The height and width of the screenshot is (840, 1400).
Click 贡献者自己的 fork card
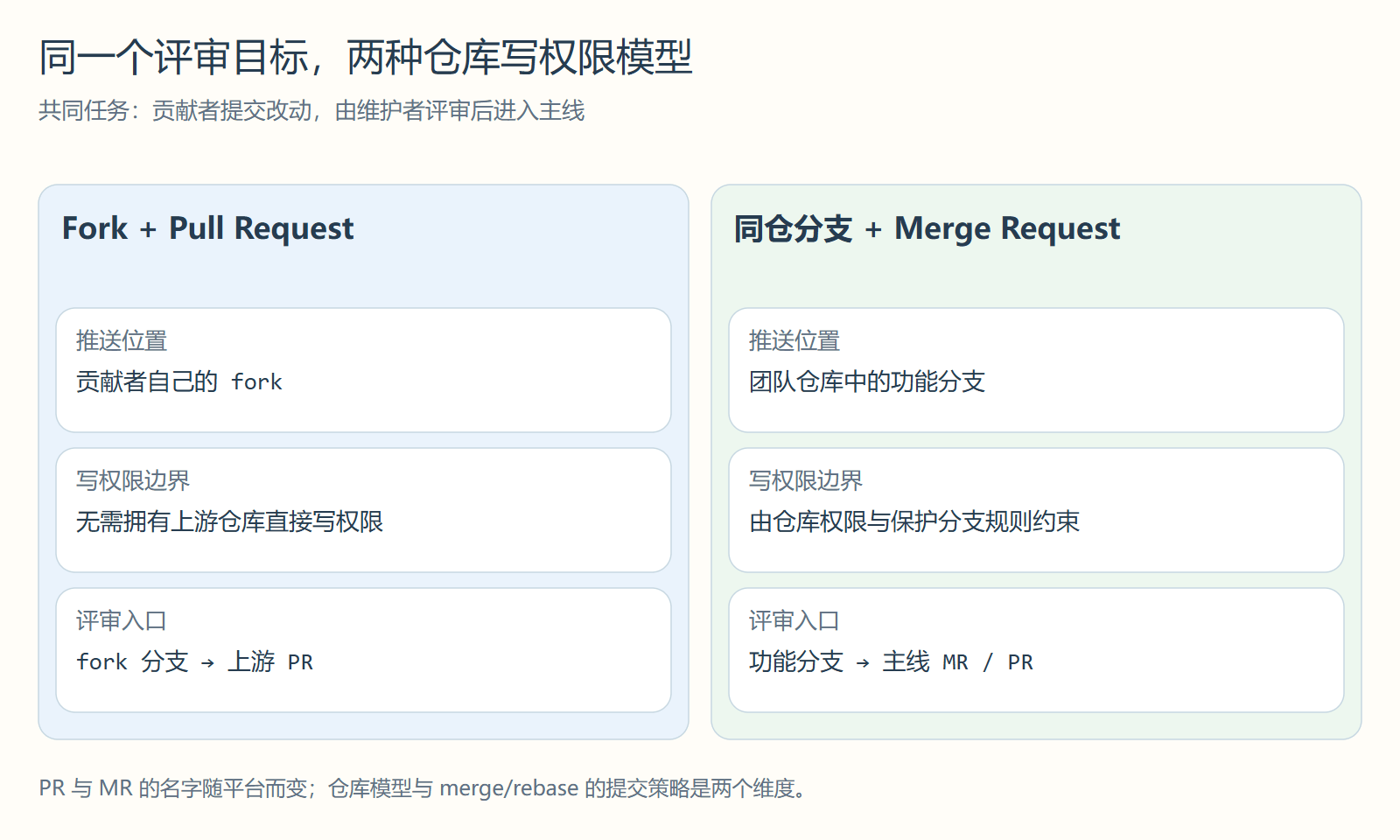coord(363,370)
